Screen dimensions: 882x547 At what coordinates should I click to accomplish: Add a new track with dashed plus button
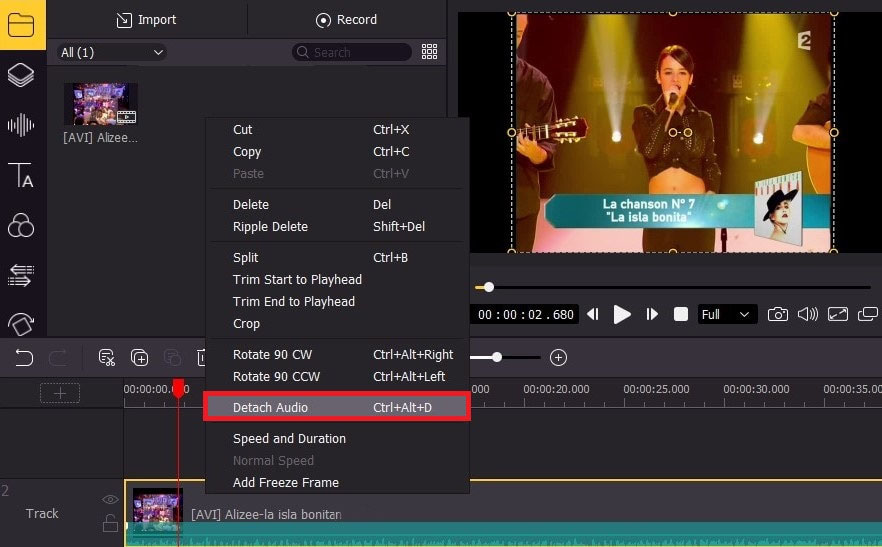pyautogui.click(x=60, y=393)
